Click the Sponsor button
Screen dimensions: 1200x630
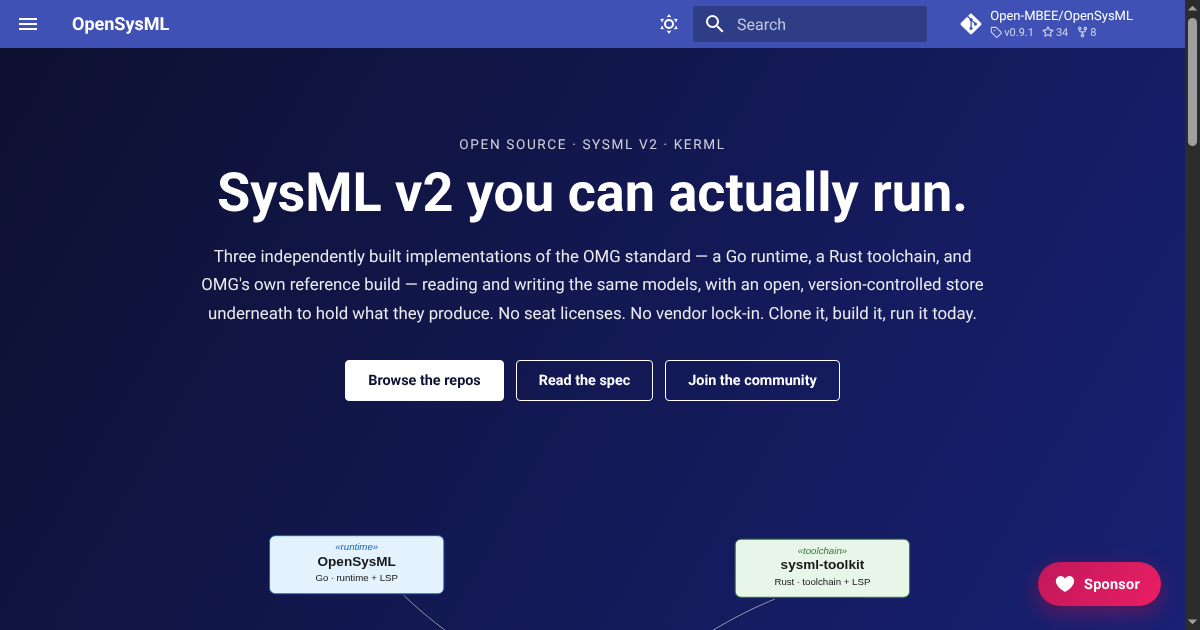(1099, 584)
